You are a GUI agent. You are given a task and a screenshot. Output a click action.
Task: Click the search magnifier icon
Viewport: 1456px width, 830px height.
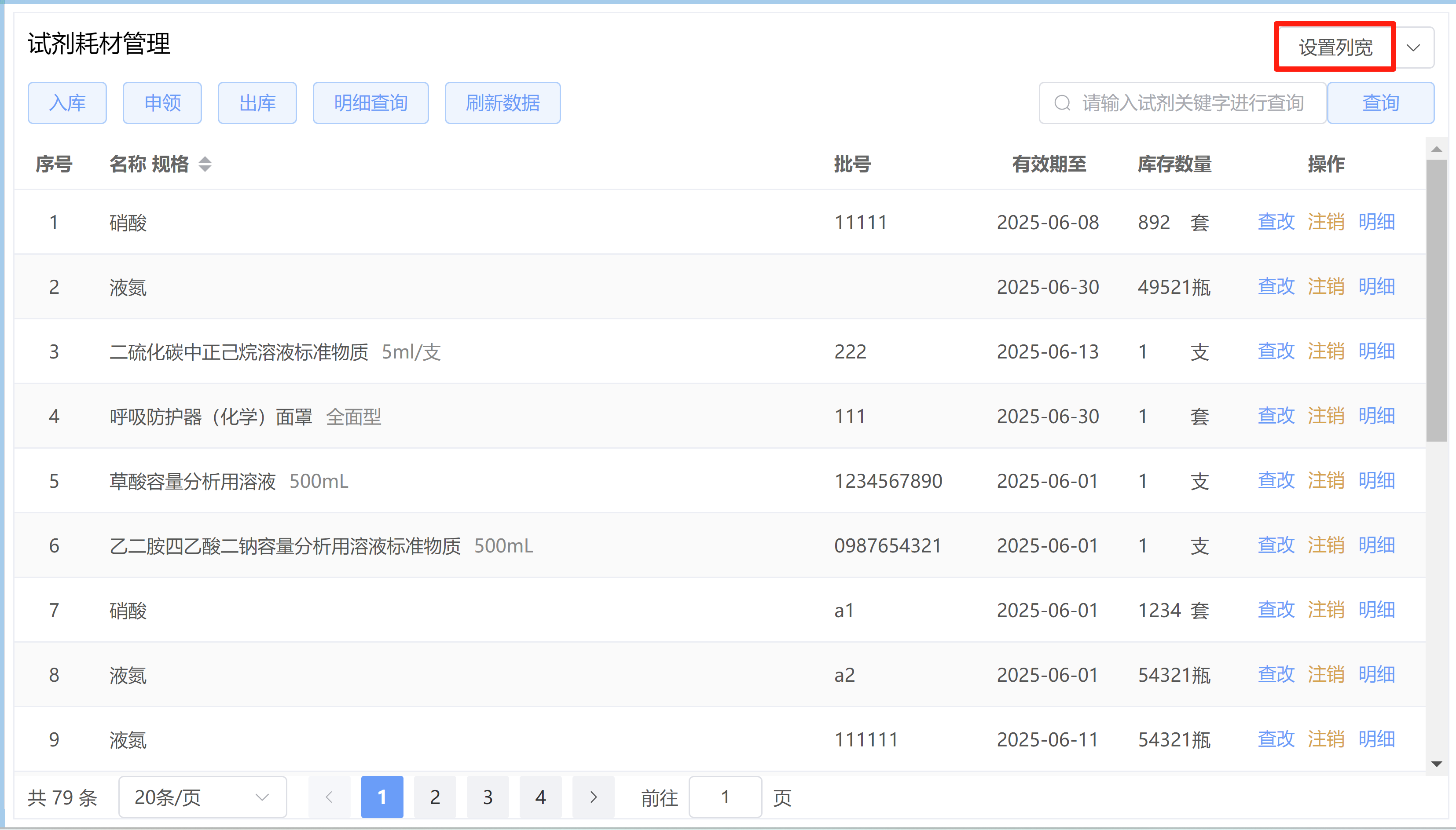(x=1062, y=103)
